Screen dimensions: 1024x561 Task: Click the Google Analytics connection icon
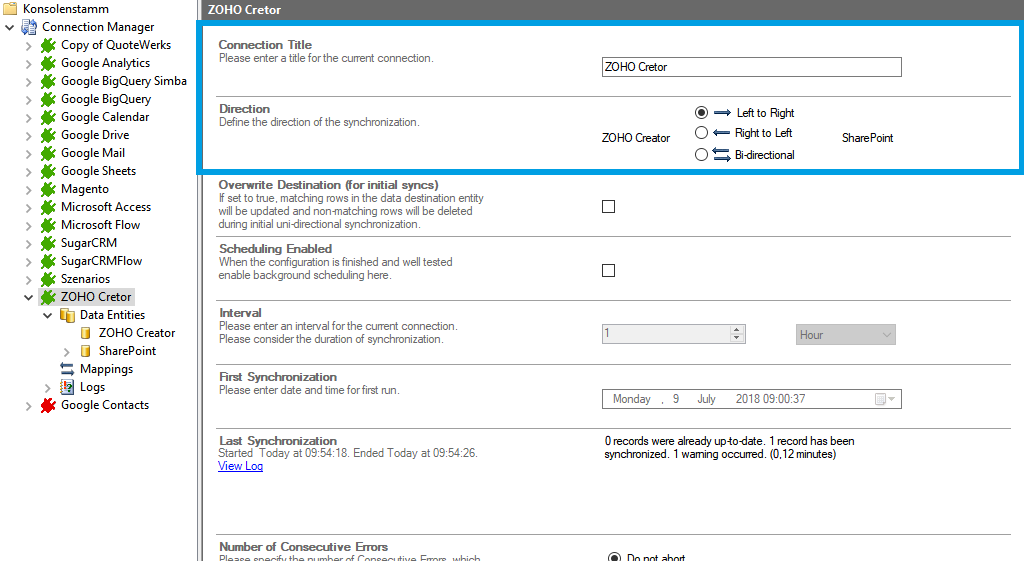point(48,63)
